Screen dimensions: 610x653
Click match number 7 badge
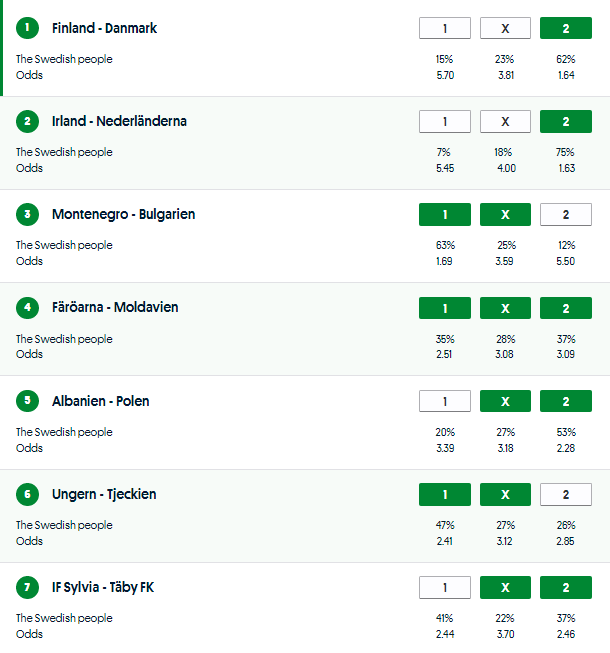tap(28, 587)
